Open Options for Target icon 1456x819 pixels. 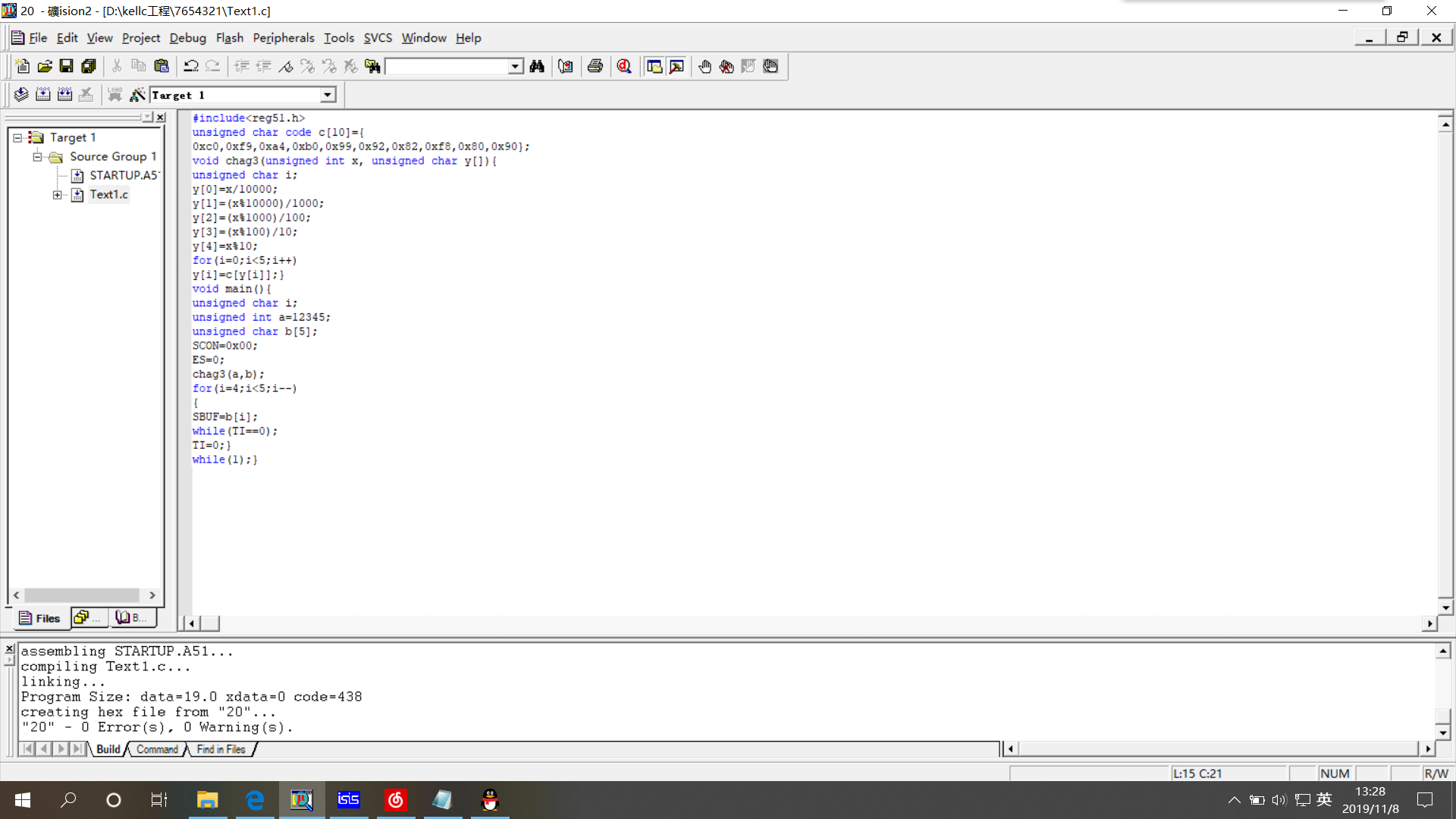(137, 95)
